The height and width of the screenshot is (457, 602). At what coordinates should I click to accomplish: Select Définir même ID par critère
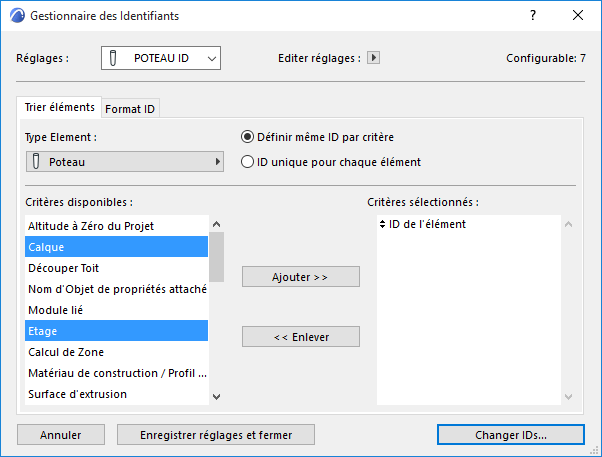pyautogui.click(x=248, y=137)
